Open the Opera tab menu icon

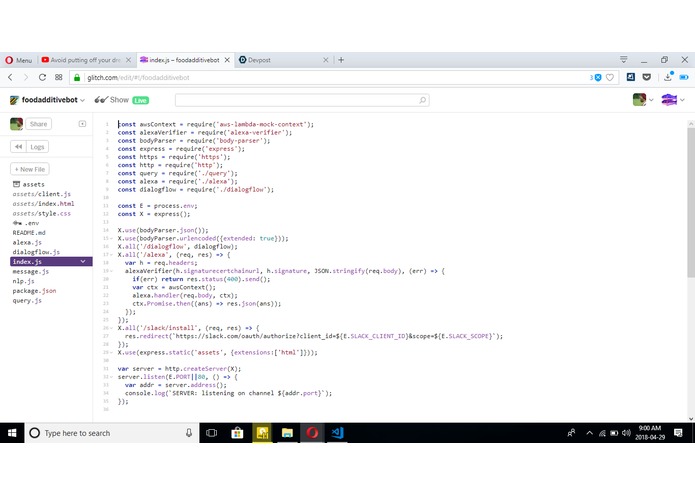(x=624, y=59)
